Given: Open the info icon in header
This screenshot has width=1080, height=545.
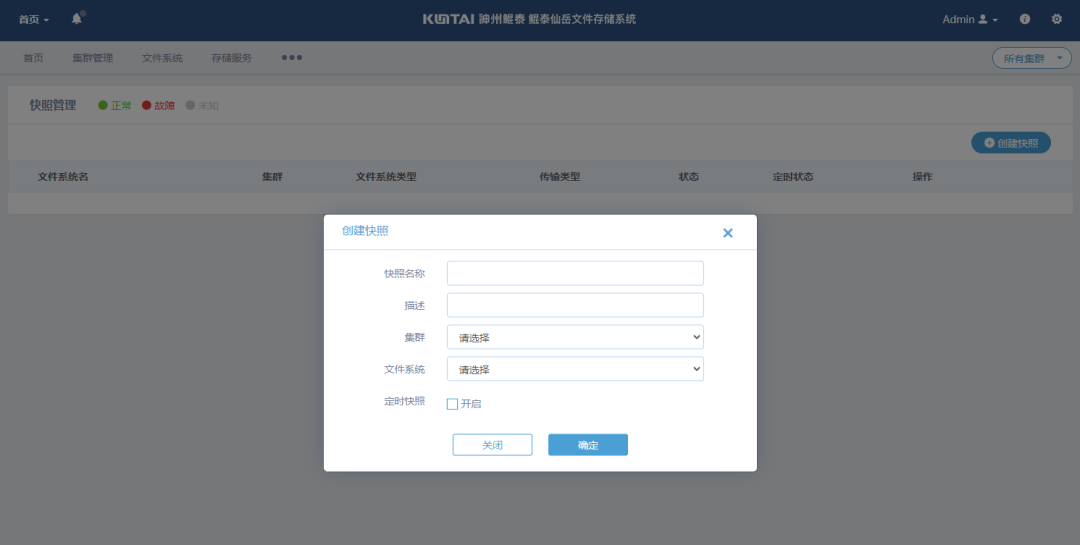Looking at the screenshot, I should pos(1025,19).
